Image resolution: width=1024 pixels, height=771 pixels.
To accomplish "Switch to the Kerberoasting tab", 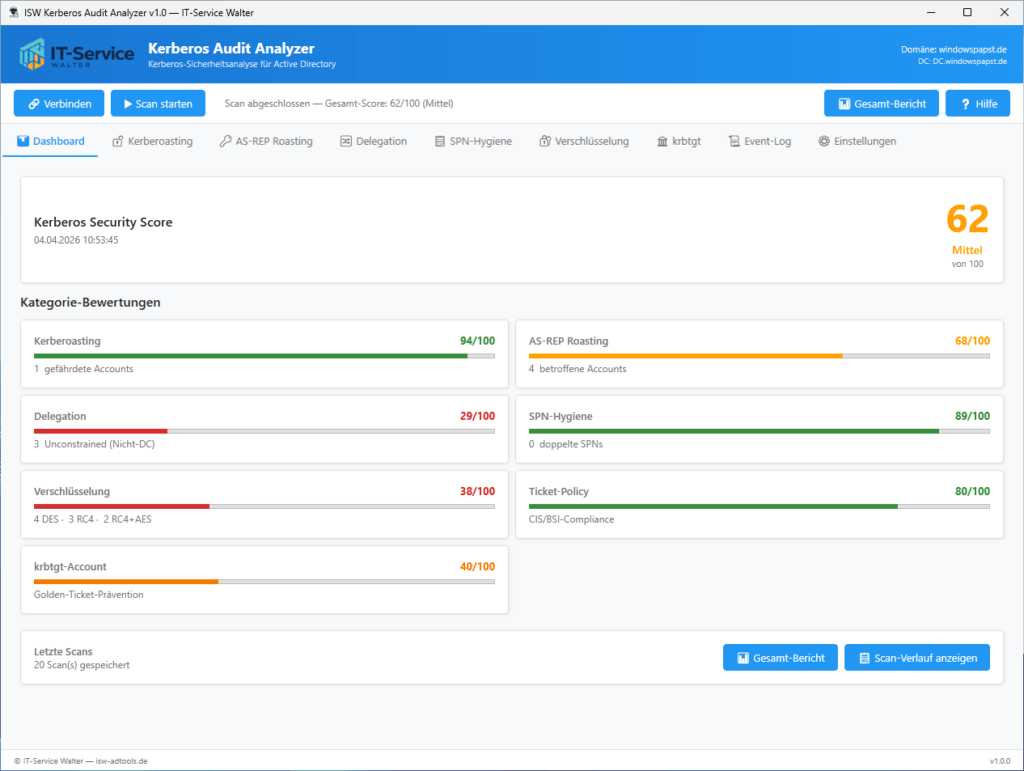I will tap(152, 141).
